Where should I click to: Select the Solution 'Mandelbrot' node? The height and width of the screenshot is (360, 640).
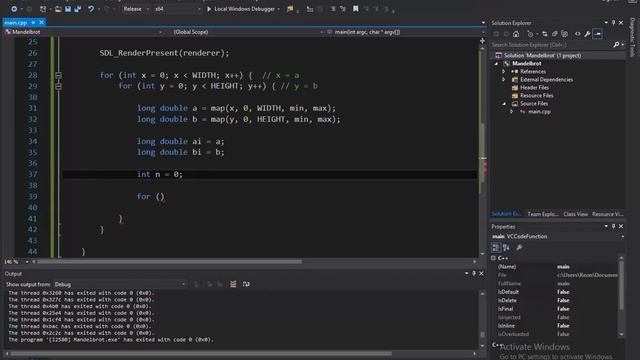click(x=542, y=56)
